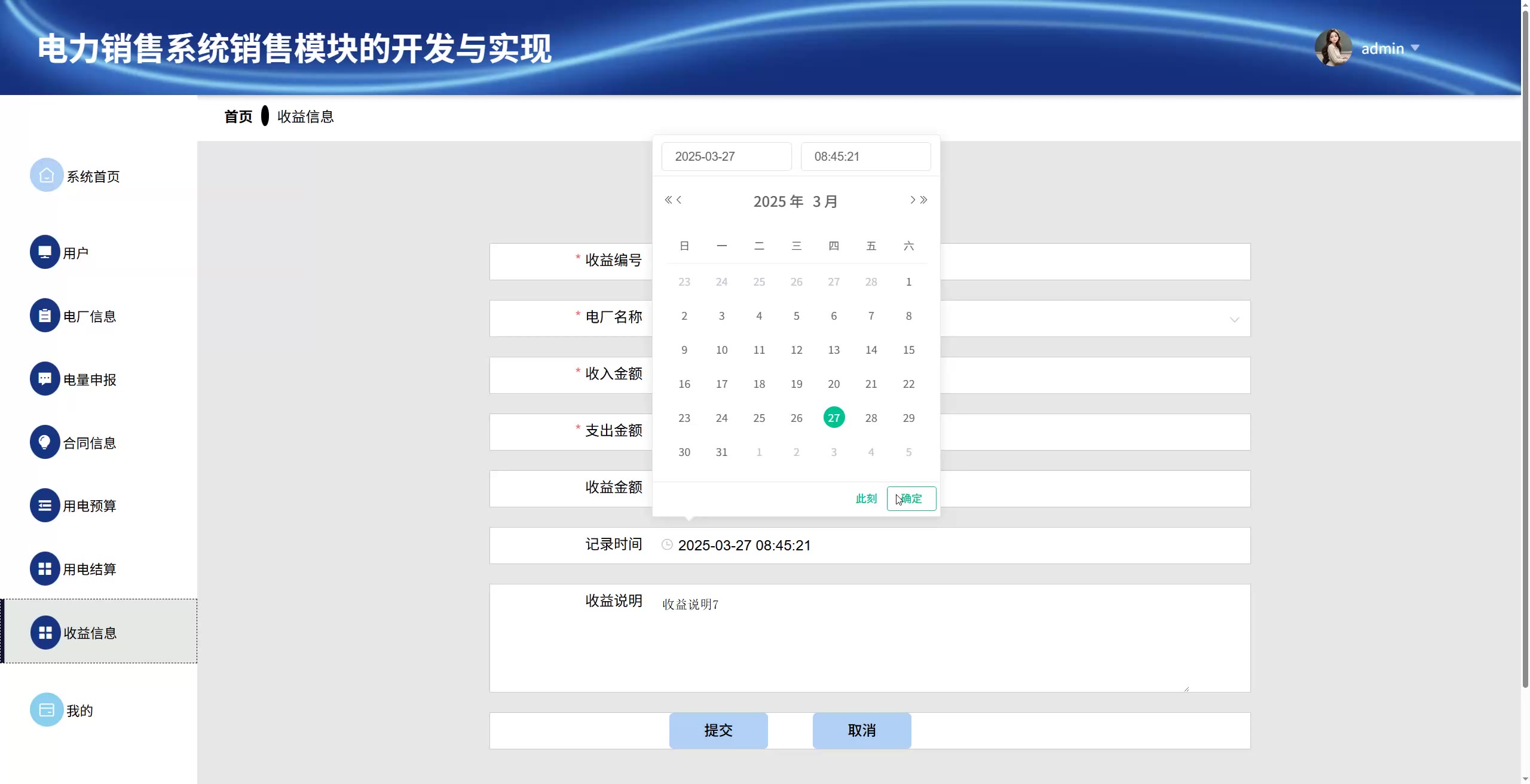Click 首页 in the breadcrumb
The image size is (1530, 784).
(x=238, y=117)
